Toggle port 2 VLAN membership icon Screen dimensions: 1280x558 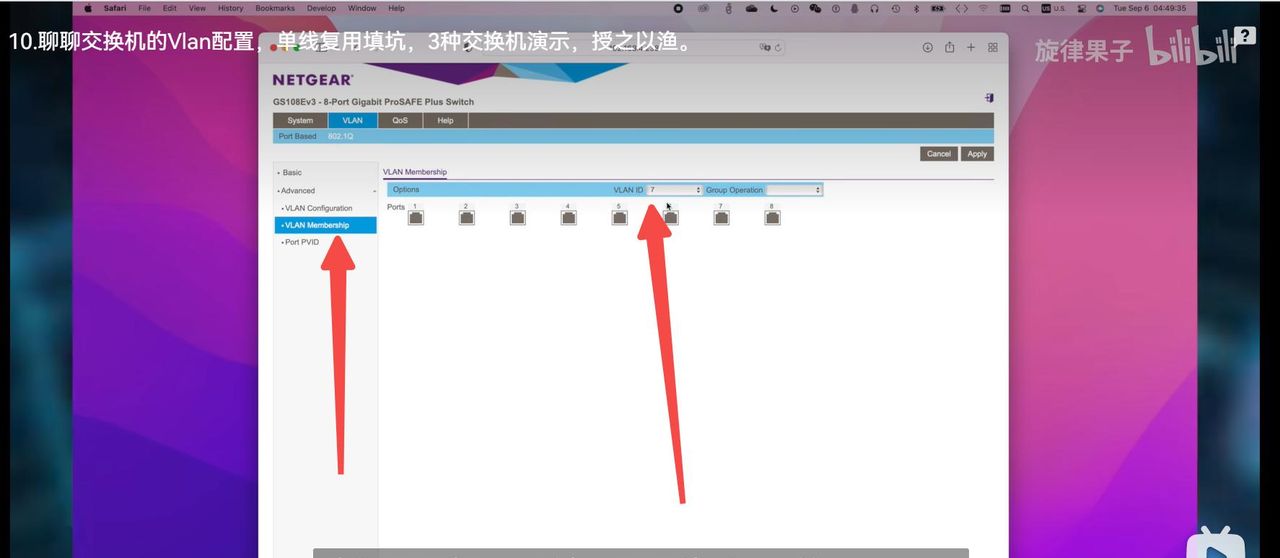tap(467, 217)
